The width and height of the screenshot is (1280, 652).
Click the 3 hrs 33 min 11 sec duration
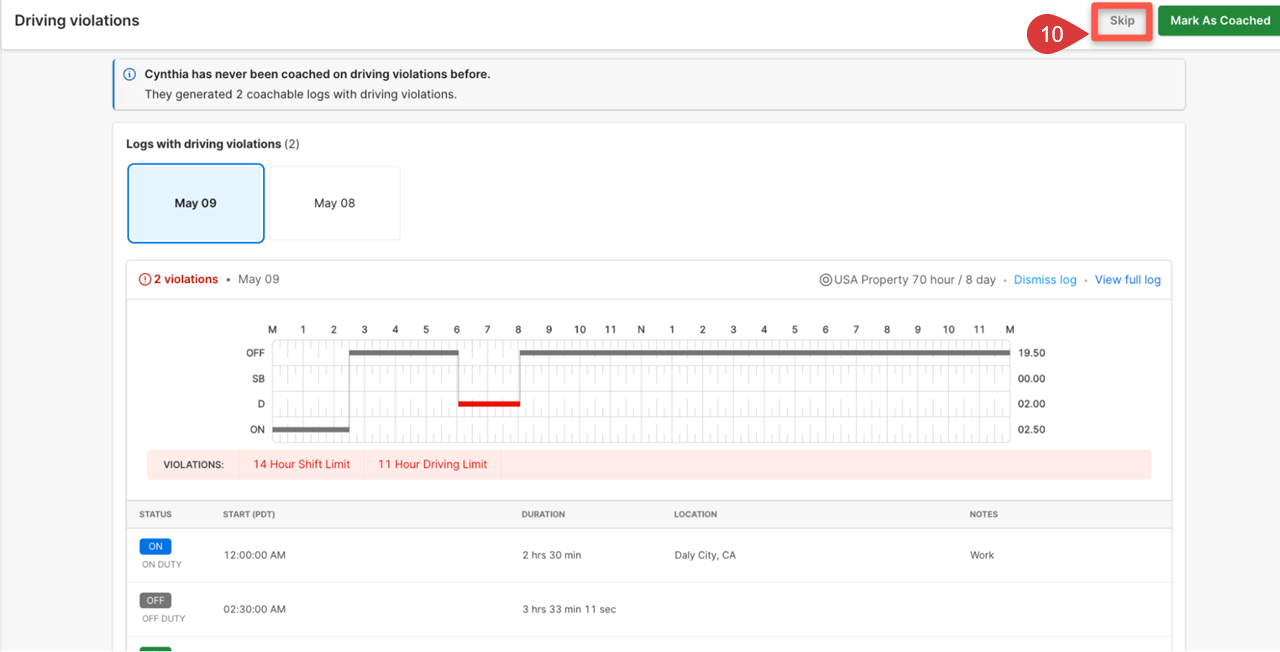[x=569, y=609]
